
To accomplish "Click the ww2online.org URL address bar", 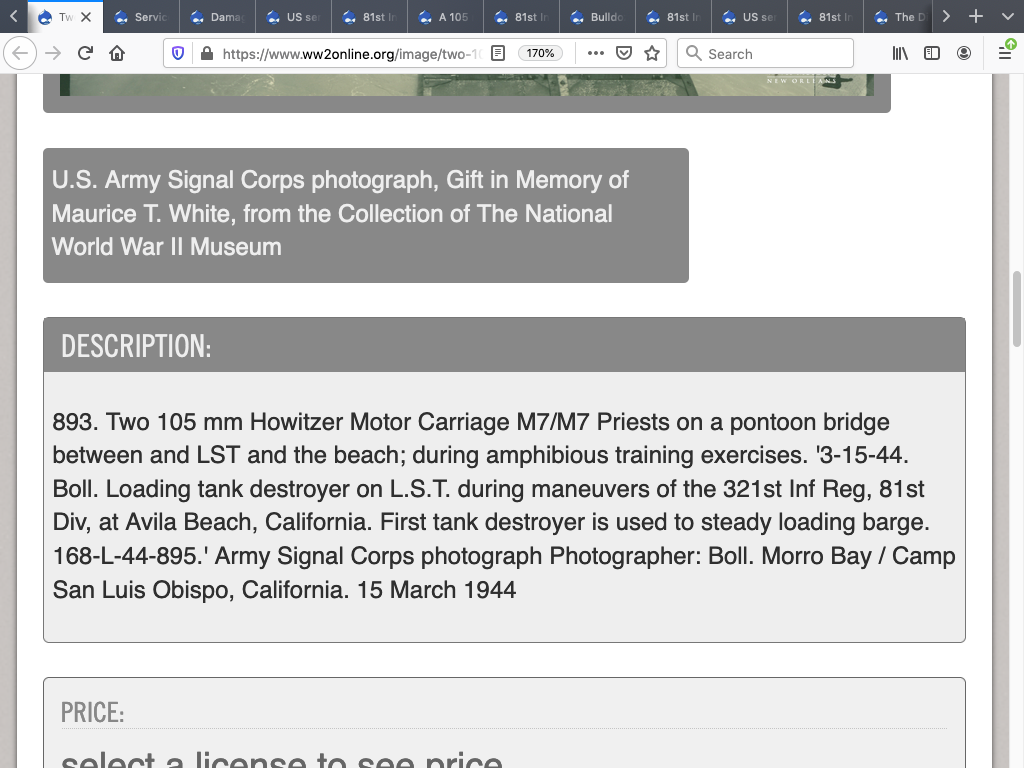I will pos(350,54).
